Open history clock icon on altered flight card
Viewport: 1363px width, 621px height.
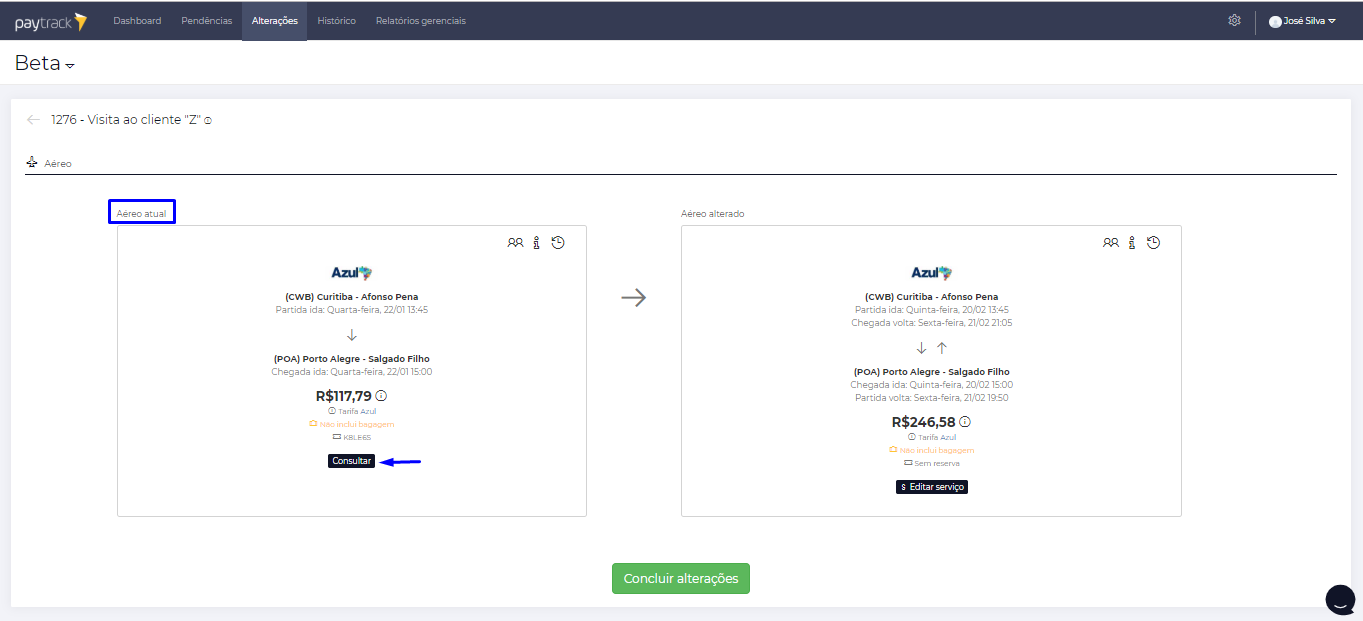1153,242
